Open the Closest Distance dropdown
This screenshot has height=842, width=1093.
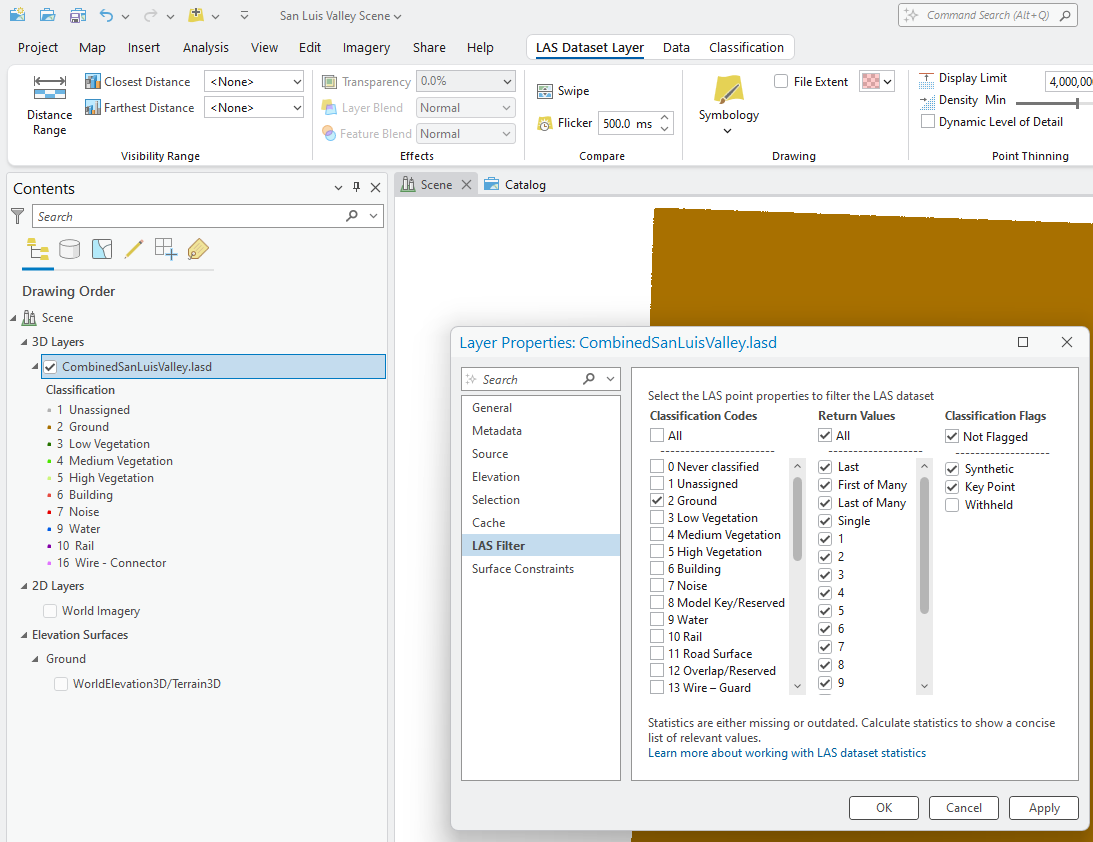pyautogui.click(x=253, y=82)
